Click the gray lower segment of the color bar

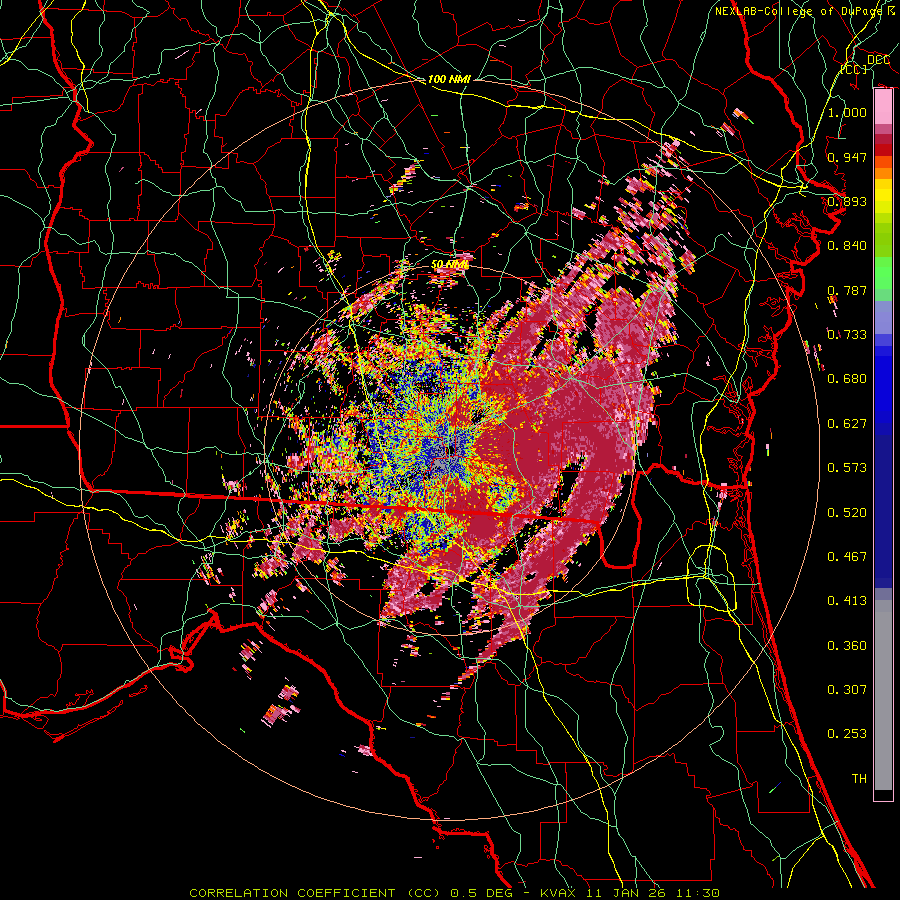[x=883, y=695]
